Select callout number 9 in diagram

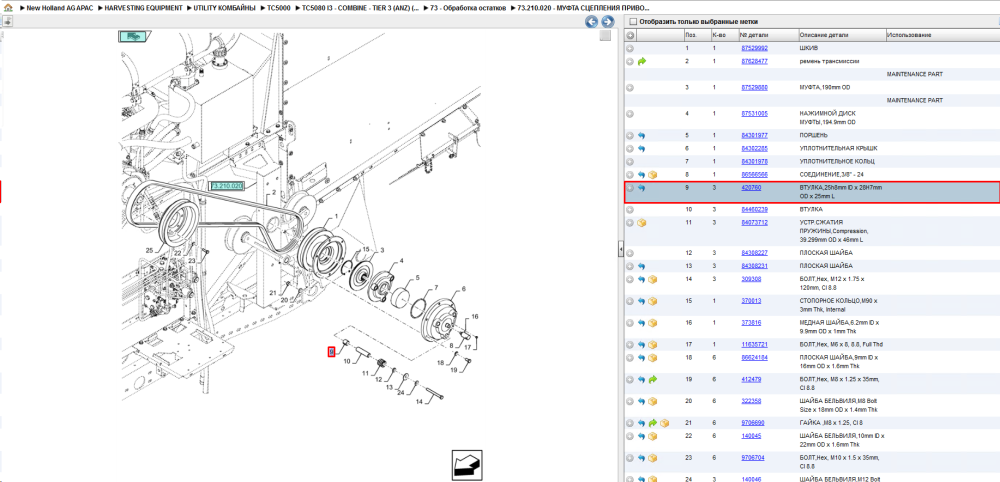coord(331,352)
